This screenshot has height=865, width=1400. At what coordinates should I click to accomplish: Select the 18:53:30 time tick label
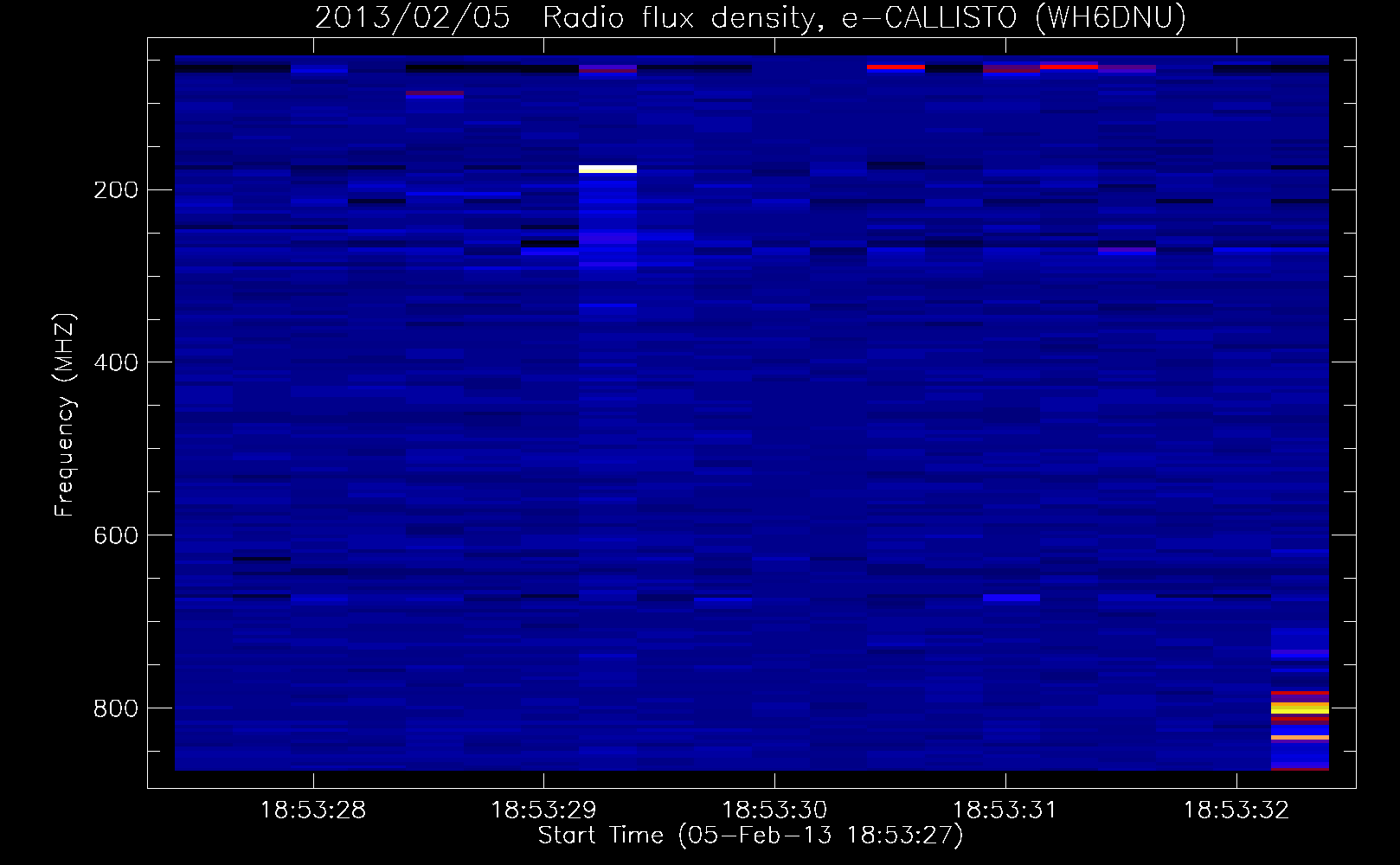774,811
